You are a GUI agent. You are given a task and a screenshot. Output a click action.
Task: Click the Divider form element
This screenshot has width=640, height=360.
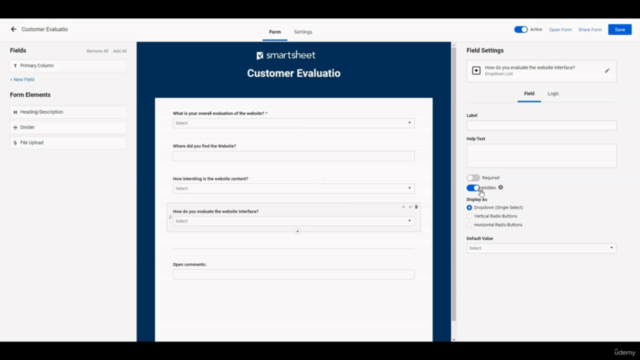click(x=68, y=127)
